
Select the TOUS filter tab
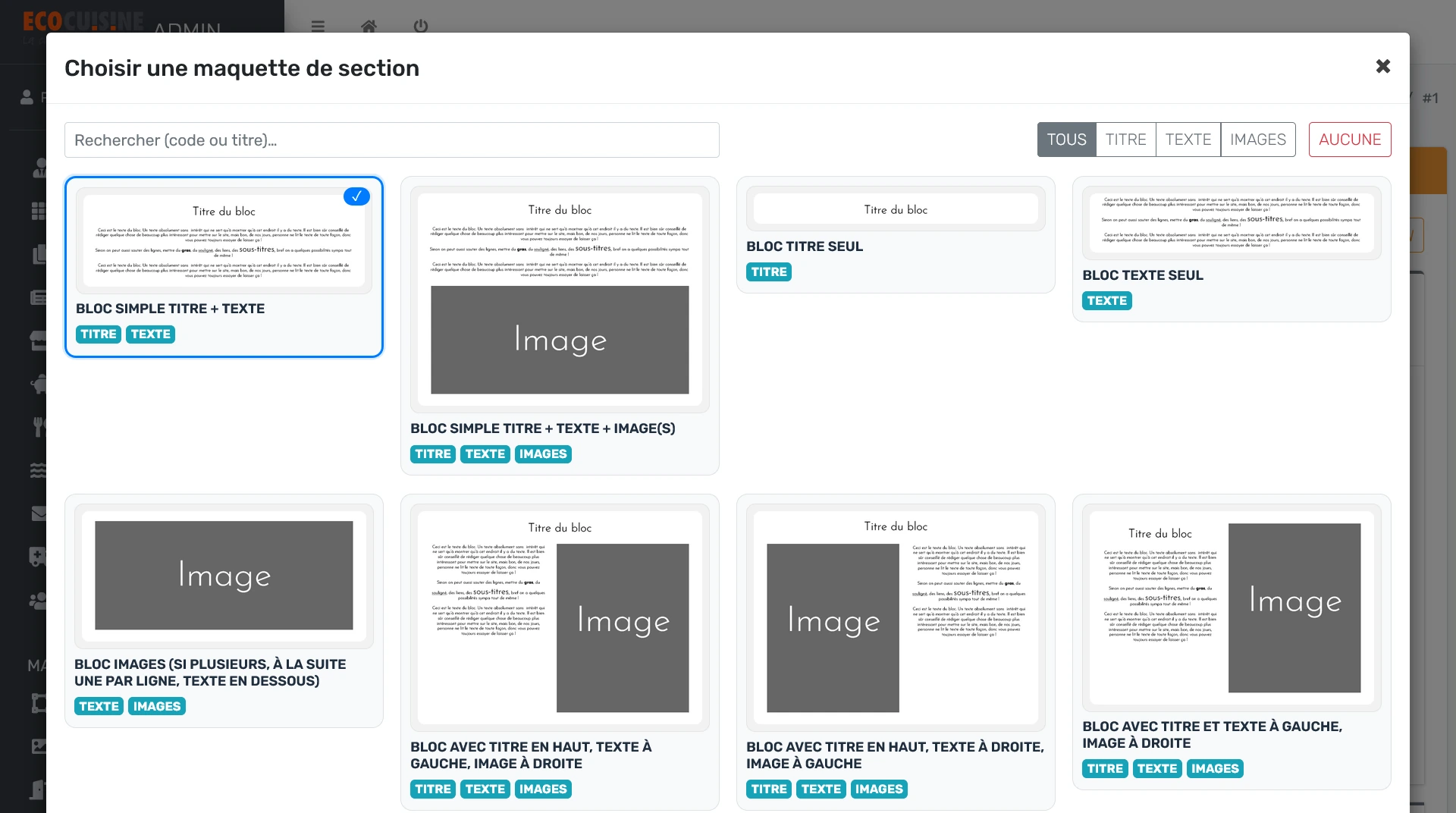[x=1066, y=140]
